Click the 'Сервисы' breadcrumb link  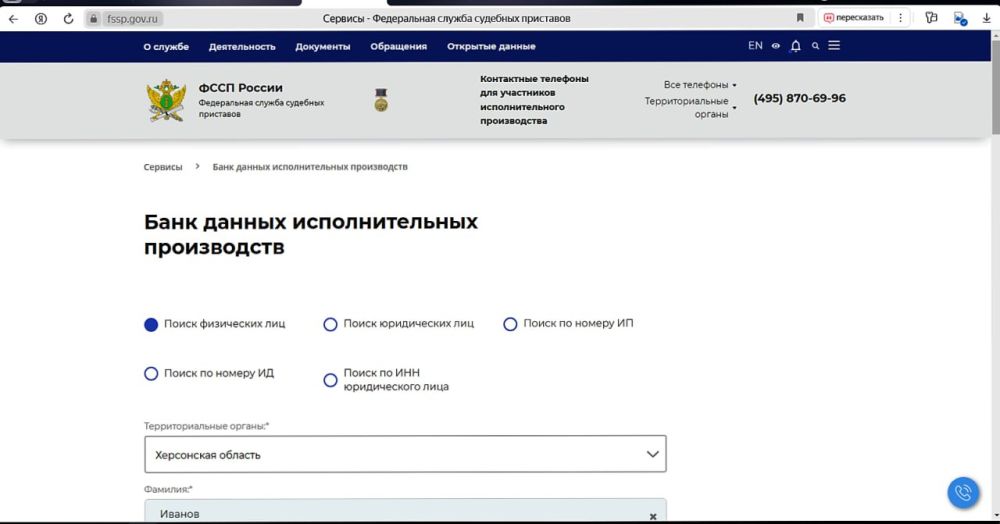click(163, 167)
